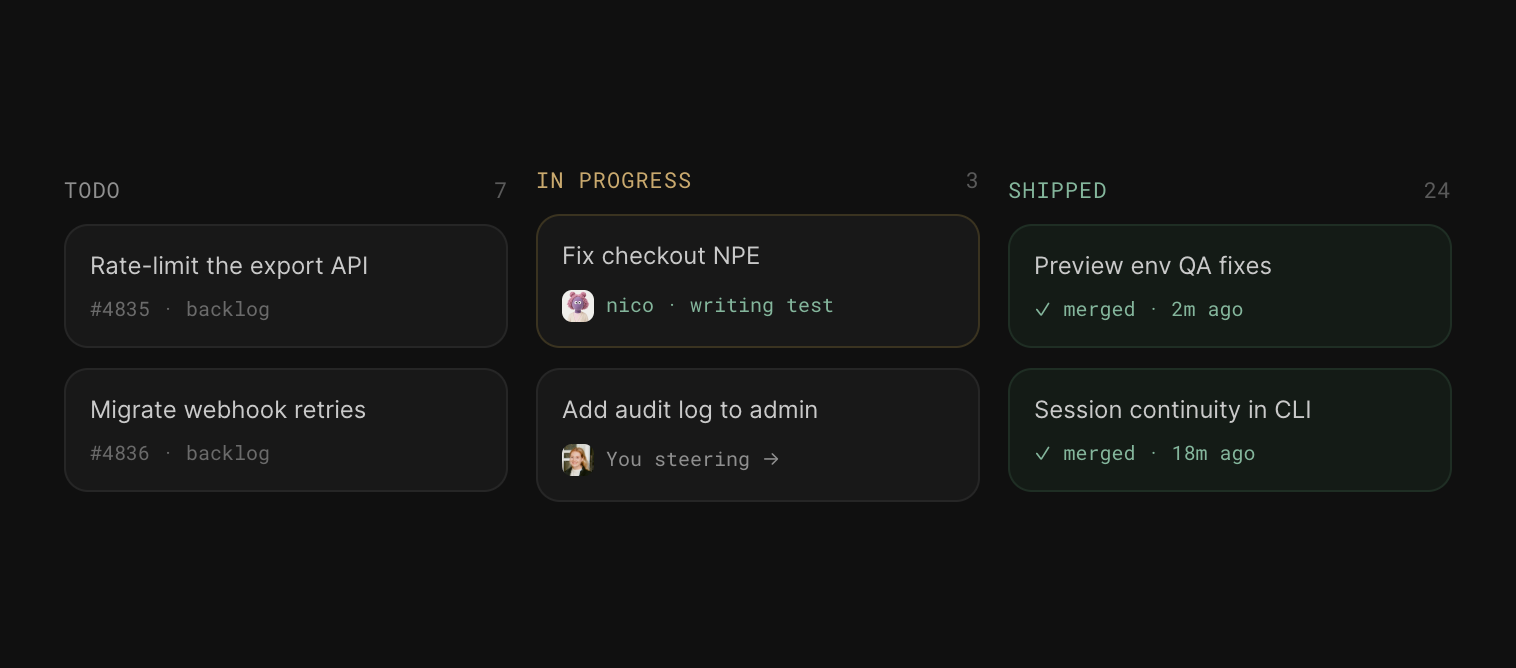Open the Rate-limit the export API card
The width and height of the screenshot is (1516, 668).
coord(286,286)
